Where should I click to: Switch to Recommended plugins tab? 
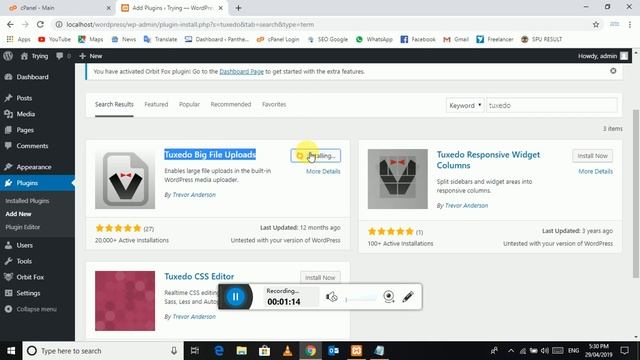231,104
